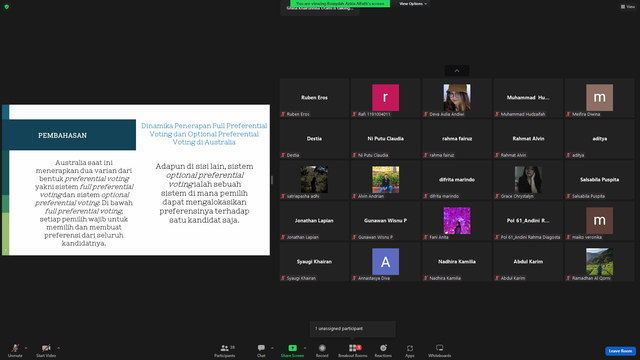Screen dimensions: 640x360
Task: Click the 1 unassigned participant notice
Action: click(353, 329)
